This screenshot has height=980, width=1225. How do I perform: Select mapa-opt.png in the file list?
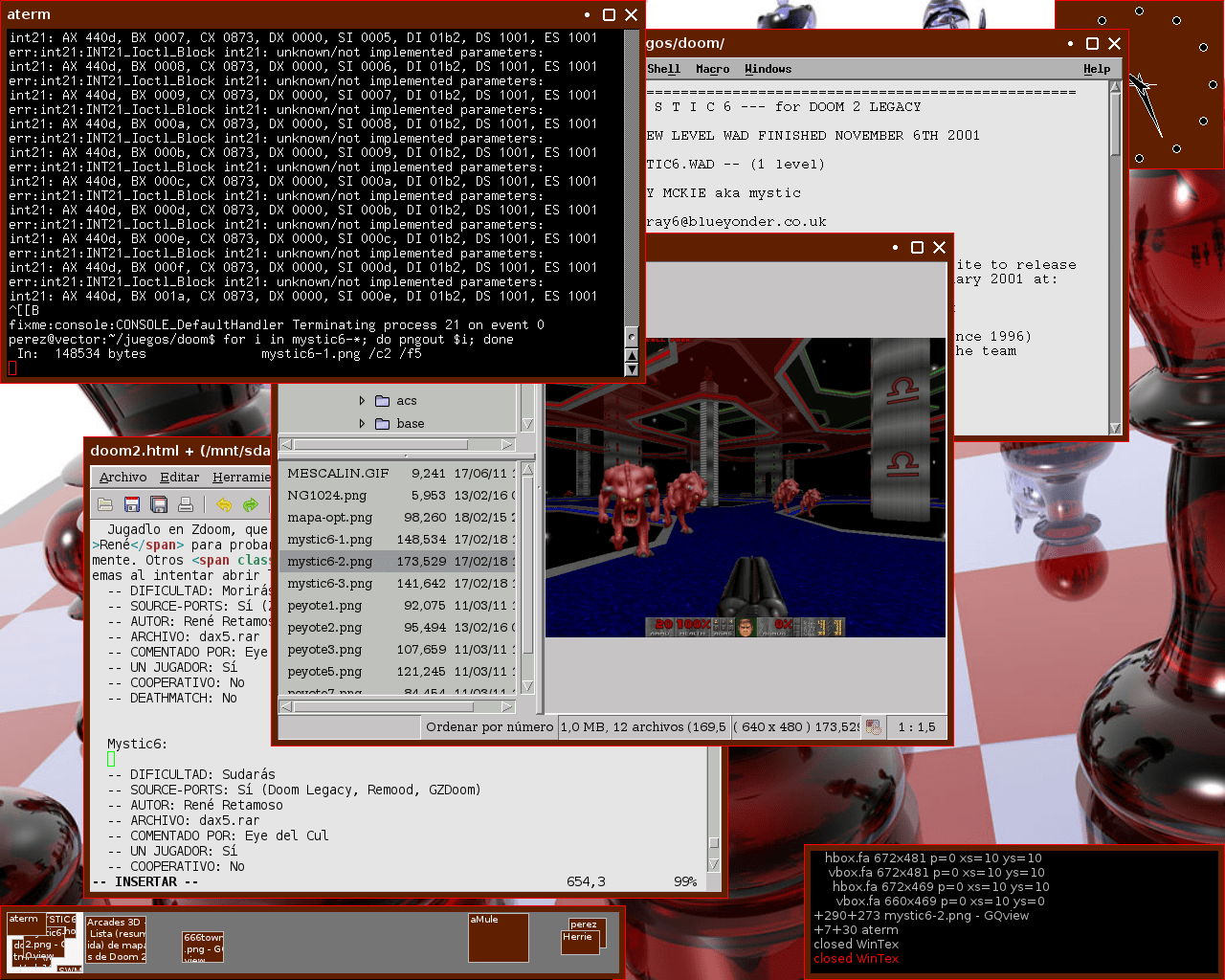[x=400, y=518]
